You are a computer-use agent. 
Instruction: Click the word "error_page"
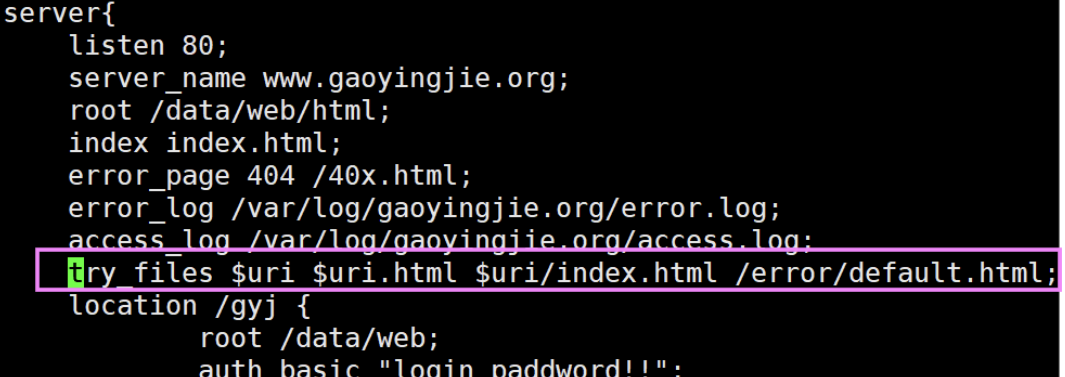(x=149, y=177)
